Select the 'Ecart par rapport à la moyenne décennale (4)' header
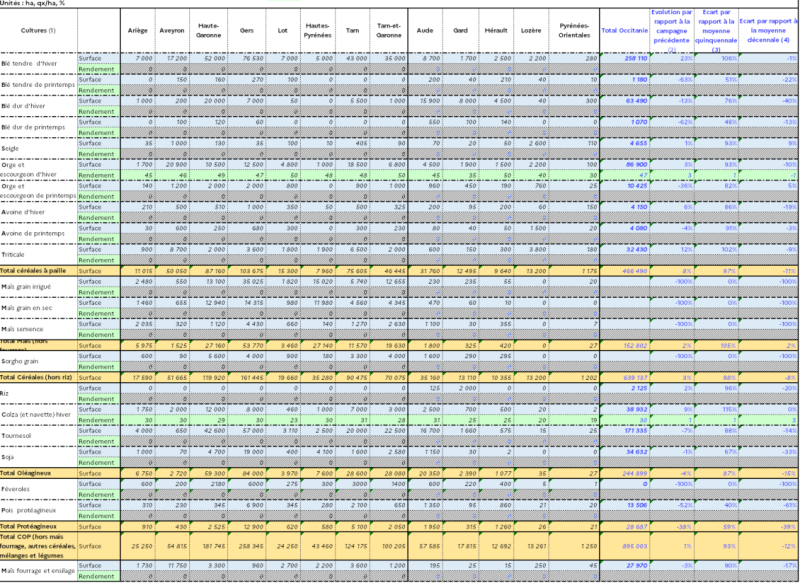Image resolution: width=800 pixels, height=583 pixels. click(x=768, y=31)
